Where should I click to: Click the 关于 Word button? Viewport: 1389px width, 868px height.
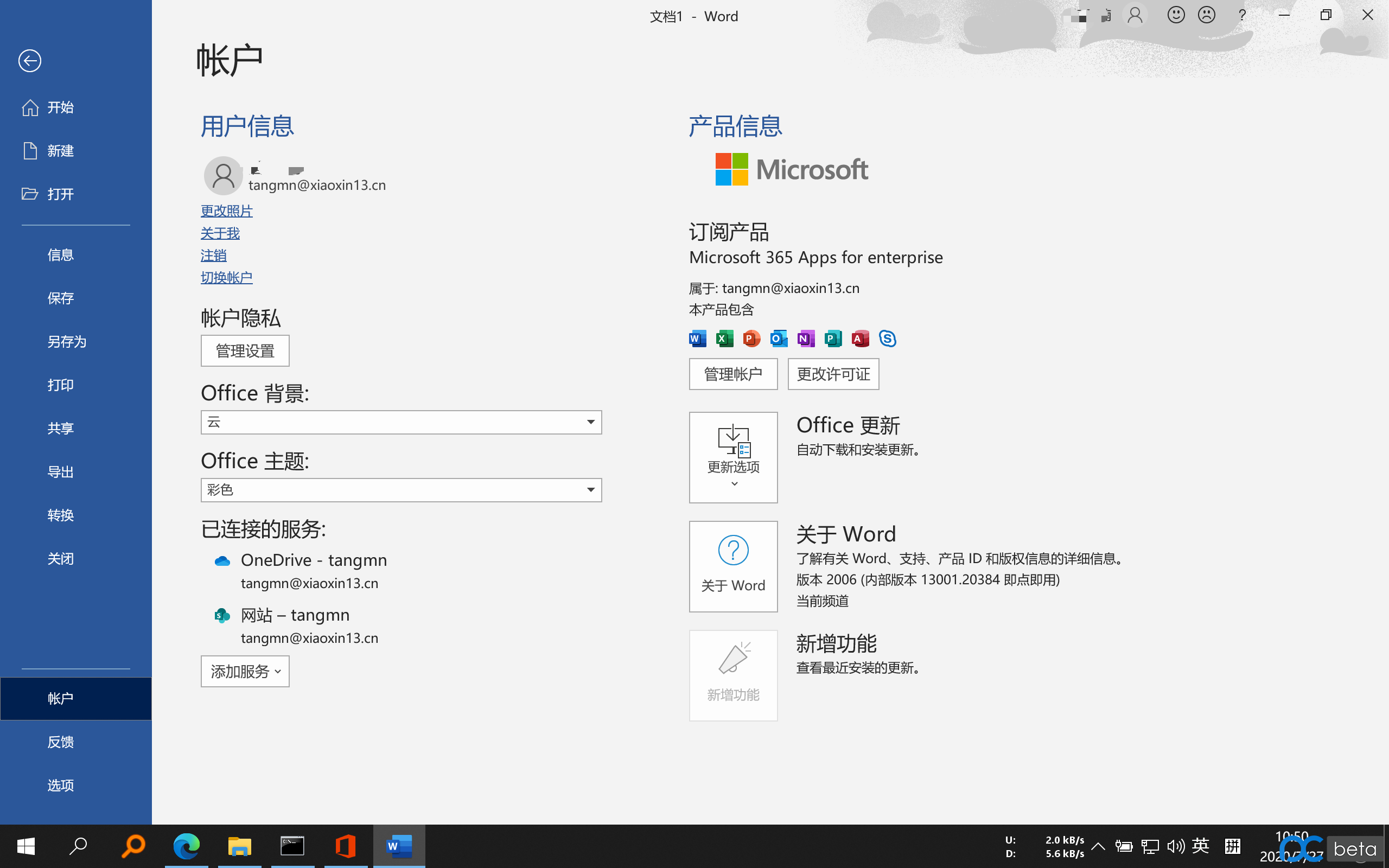(733, 566)
